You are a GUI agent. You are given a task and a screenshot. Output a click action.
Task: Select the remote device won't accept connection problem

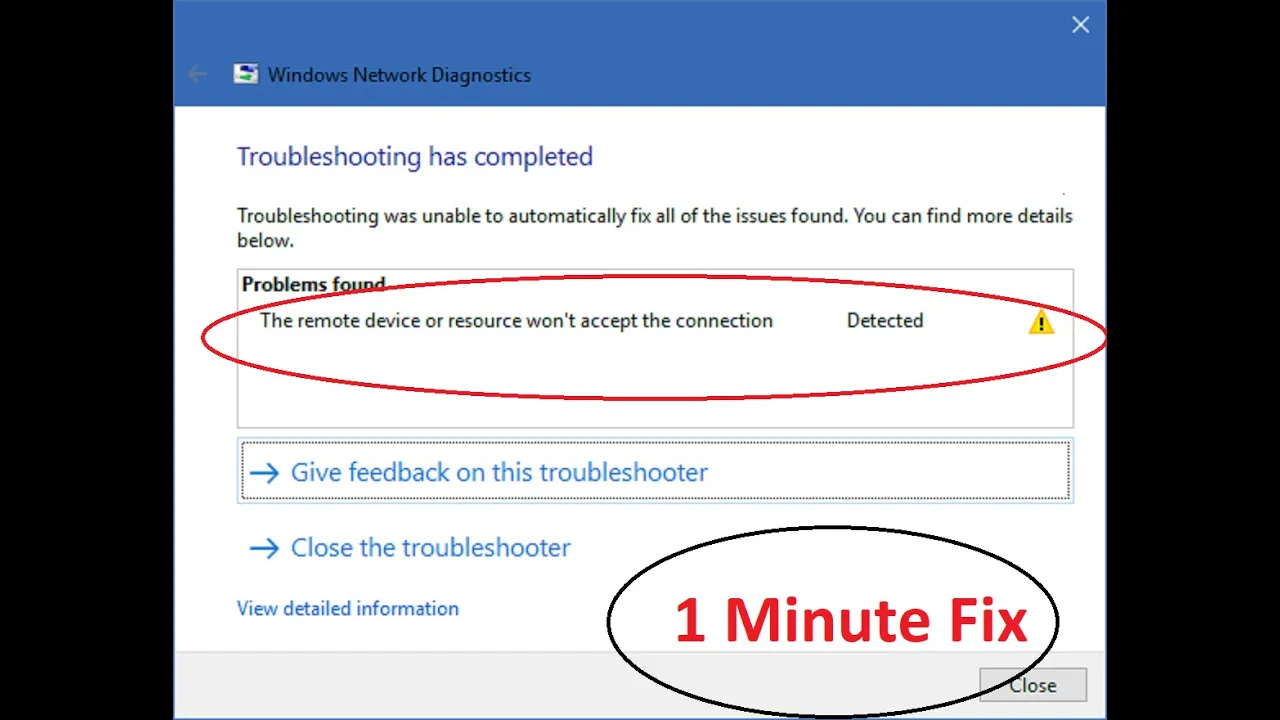point(516,320)
